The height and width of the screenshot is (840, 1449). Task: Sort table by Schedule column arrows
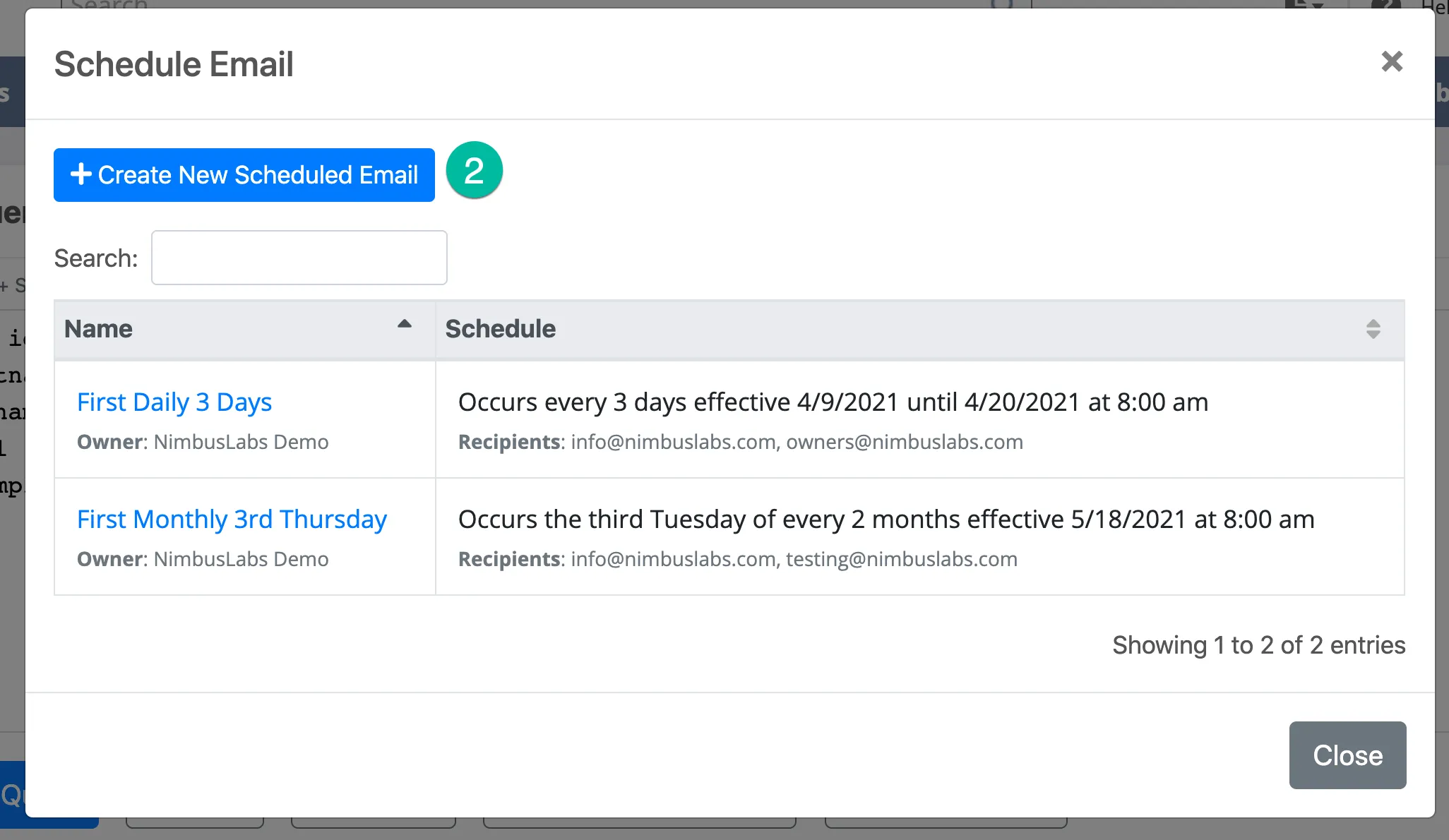tap(1373, 329)
